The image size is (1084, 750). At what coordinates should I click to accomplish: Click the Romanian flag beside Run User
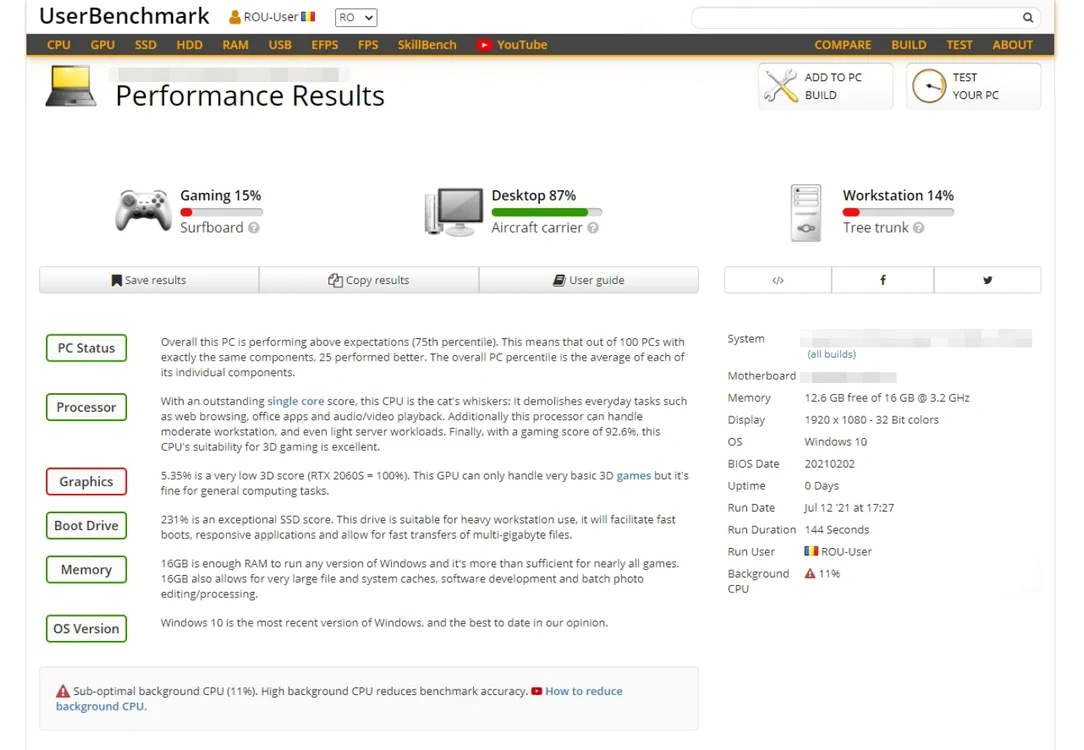(x=811, y=552)
